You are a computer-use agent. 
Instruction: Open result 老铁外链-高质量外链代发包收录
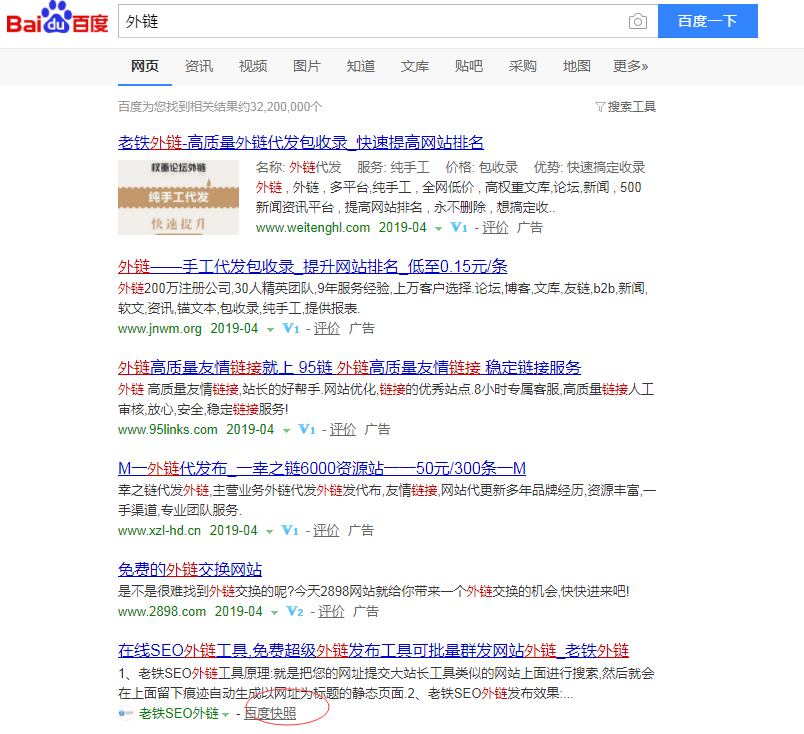pos(300,143)
